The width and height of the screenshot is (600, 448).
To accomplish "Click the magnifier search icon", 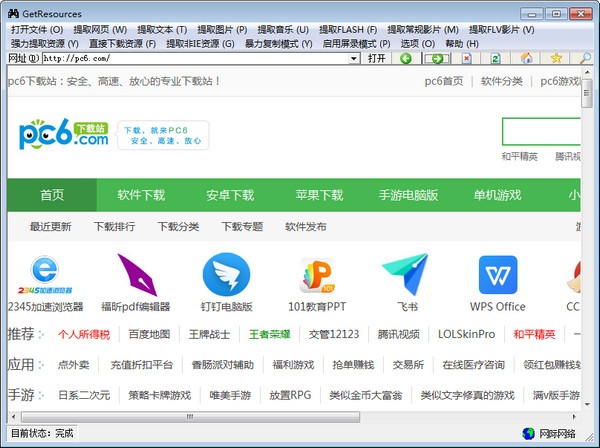I will [585, 58].
